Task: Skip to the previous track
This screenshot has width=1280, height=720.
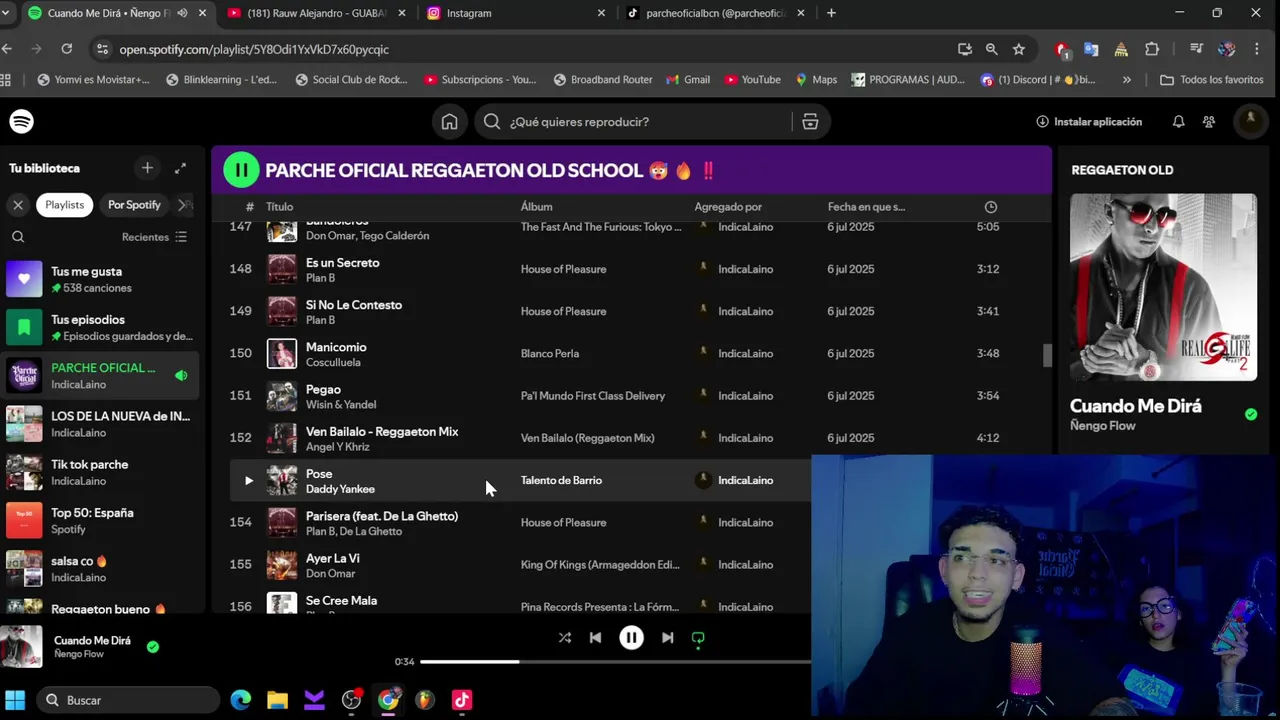Action: [x=595, y=637]
